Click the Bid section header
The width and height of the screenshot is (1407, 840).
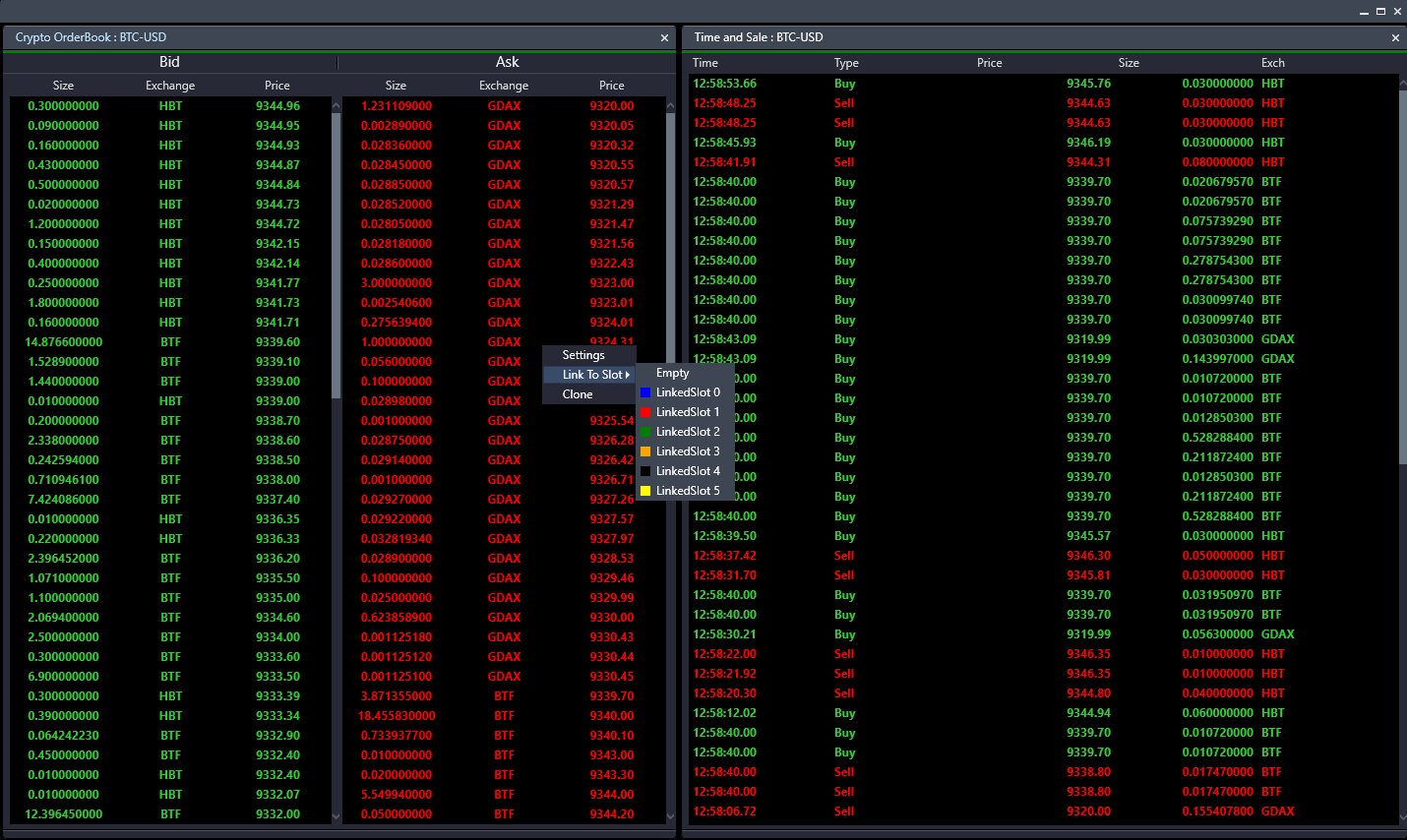tap(169, 61)
